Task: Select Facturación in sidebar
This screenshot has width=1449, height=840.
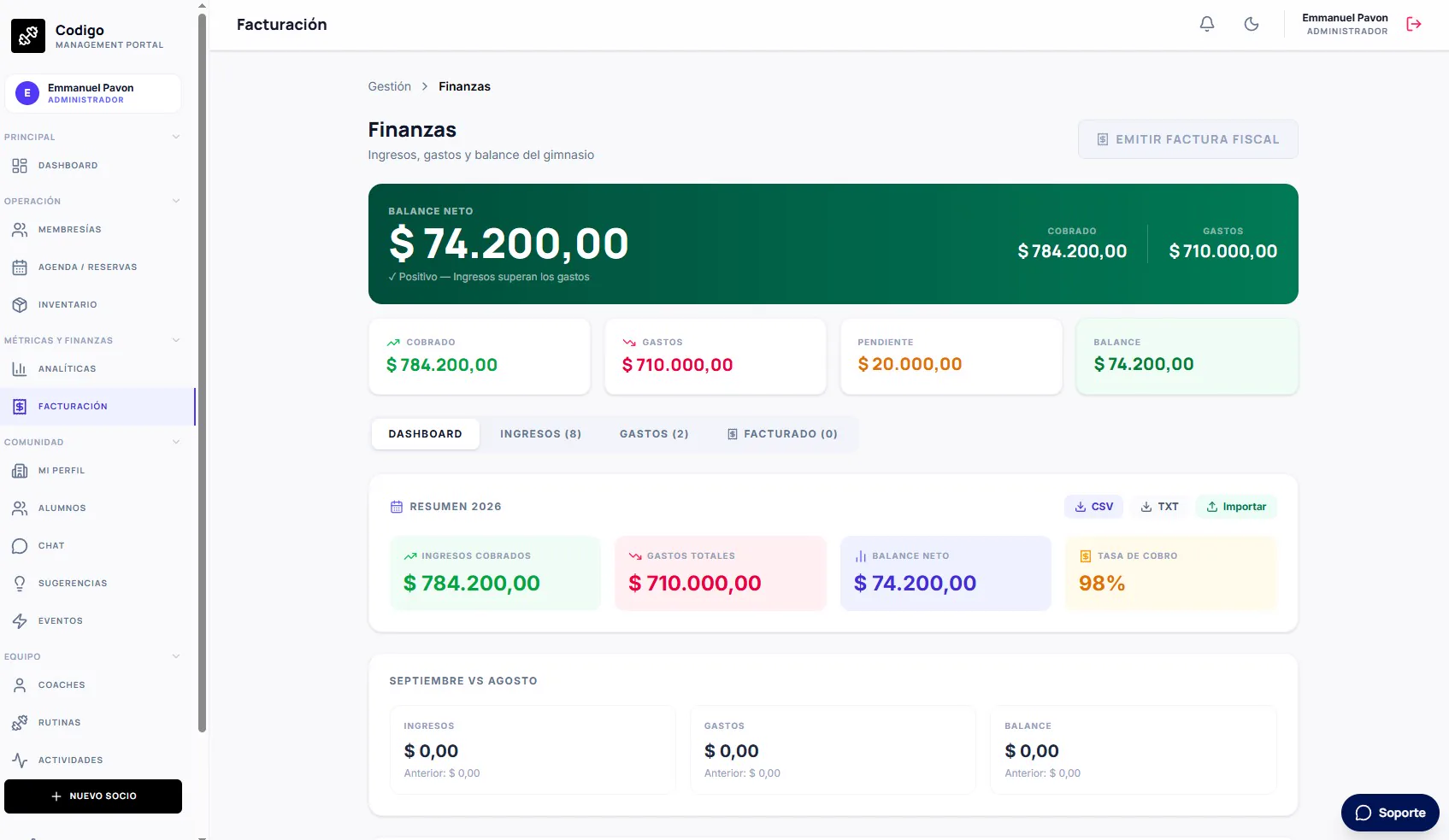Action: pyautogui.click(x=99, y=407)
